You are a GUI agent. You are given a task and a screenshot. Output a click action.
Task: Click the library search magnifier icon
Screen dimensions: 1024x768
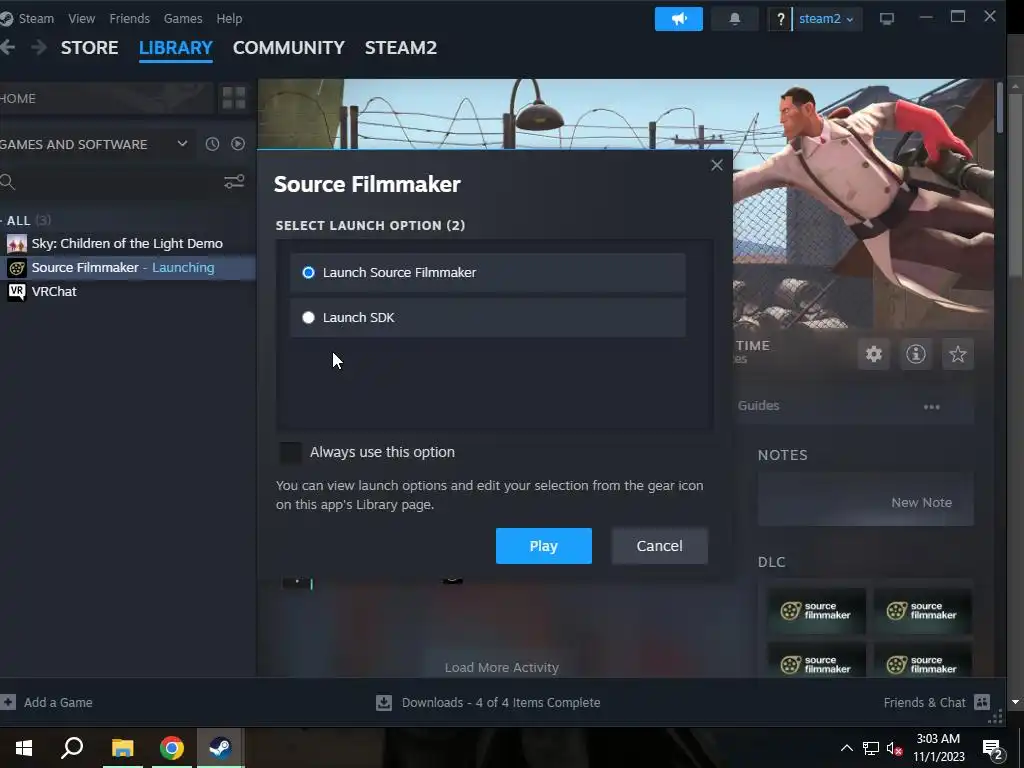[x=8, y=182]
